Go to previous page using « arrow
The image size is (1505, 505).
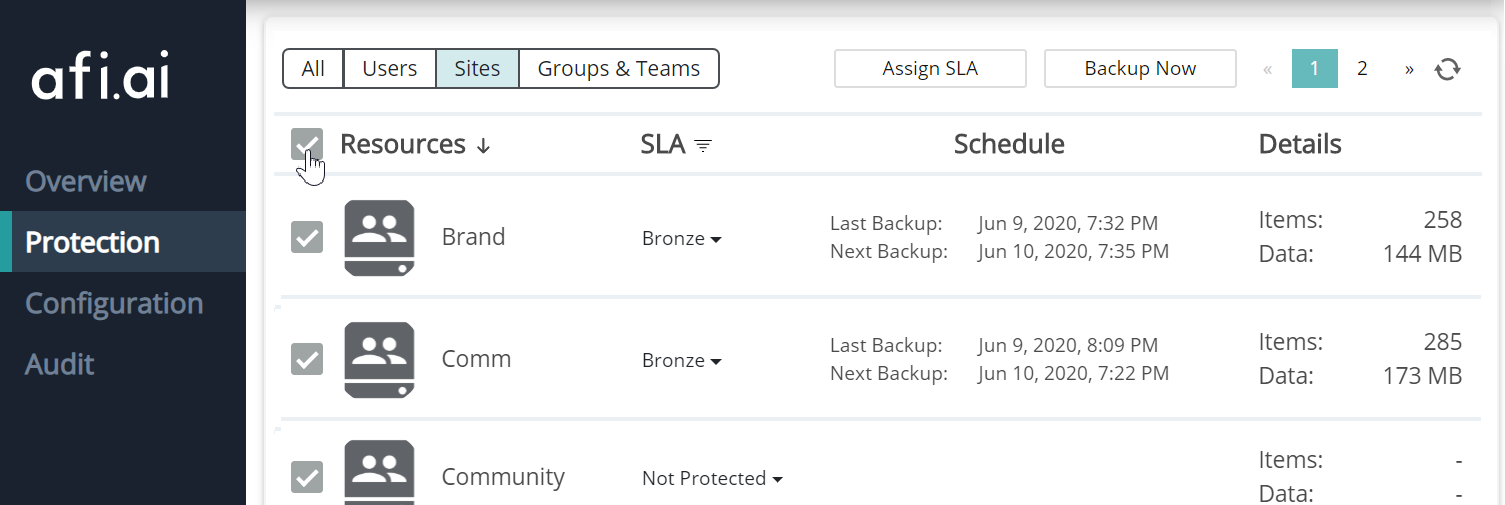tap(1267, 69)
